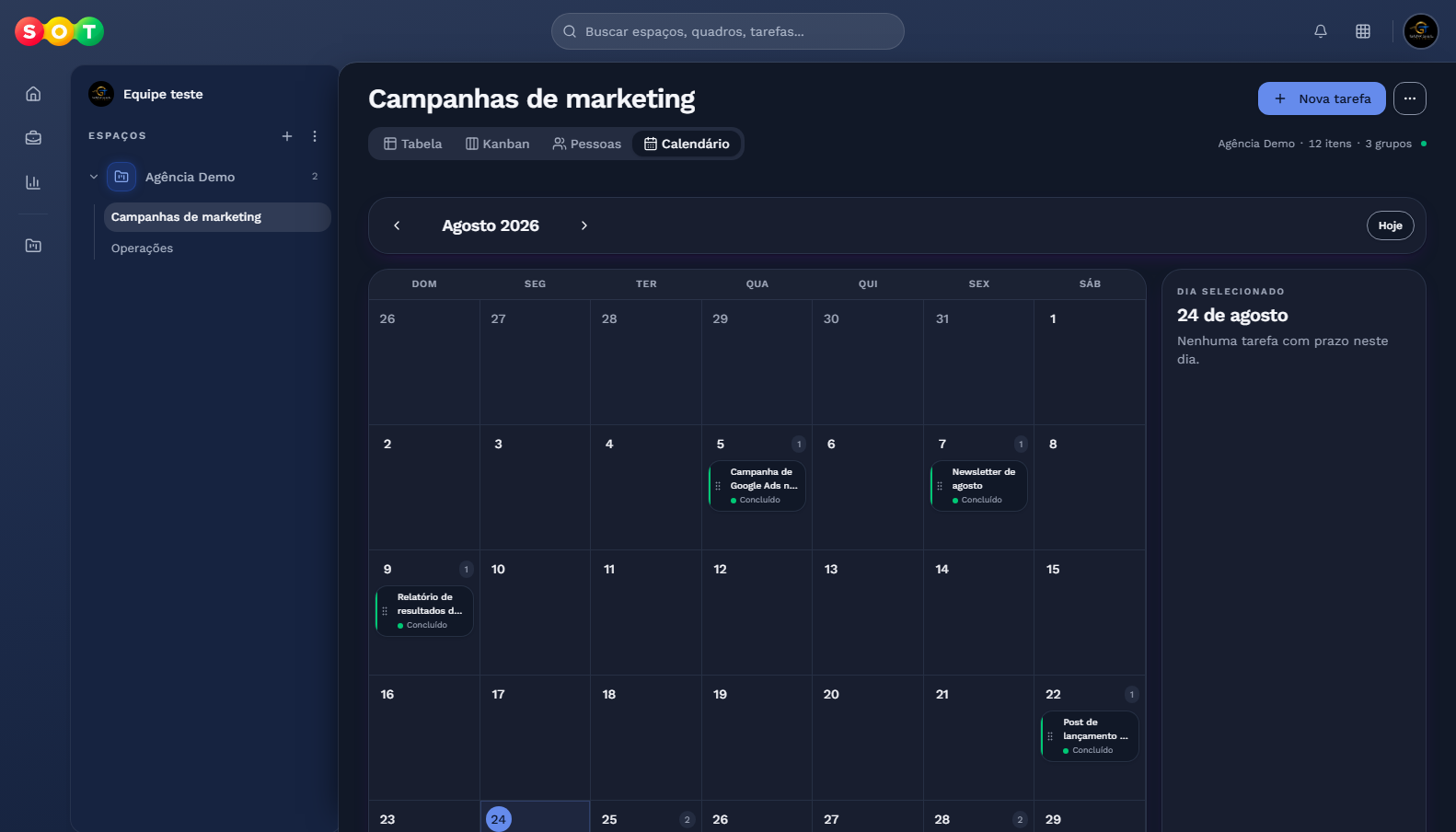1456x832 pixels.
Task: Open notifications bell
Action: [1321, 31]
